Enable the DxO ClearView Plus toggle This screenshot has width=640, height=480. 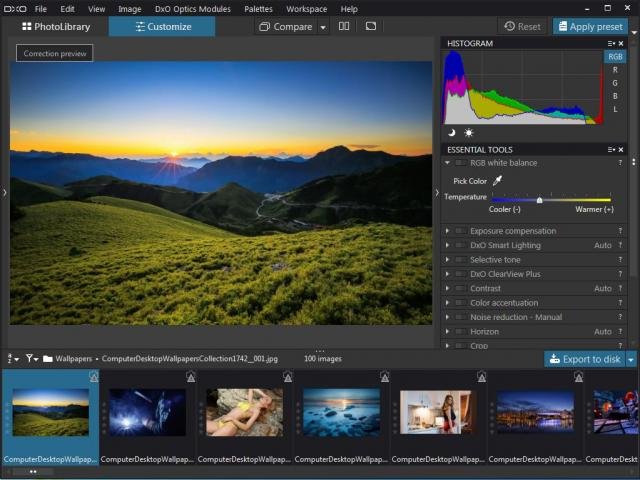[x=460, y=274]
